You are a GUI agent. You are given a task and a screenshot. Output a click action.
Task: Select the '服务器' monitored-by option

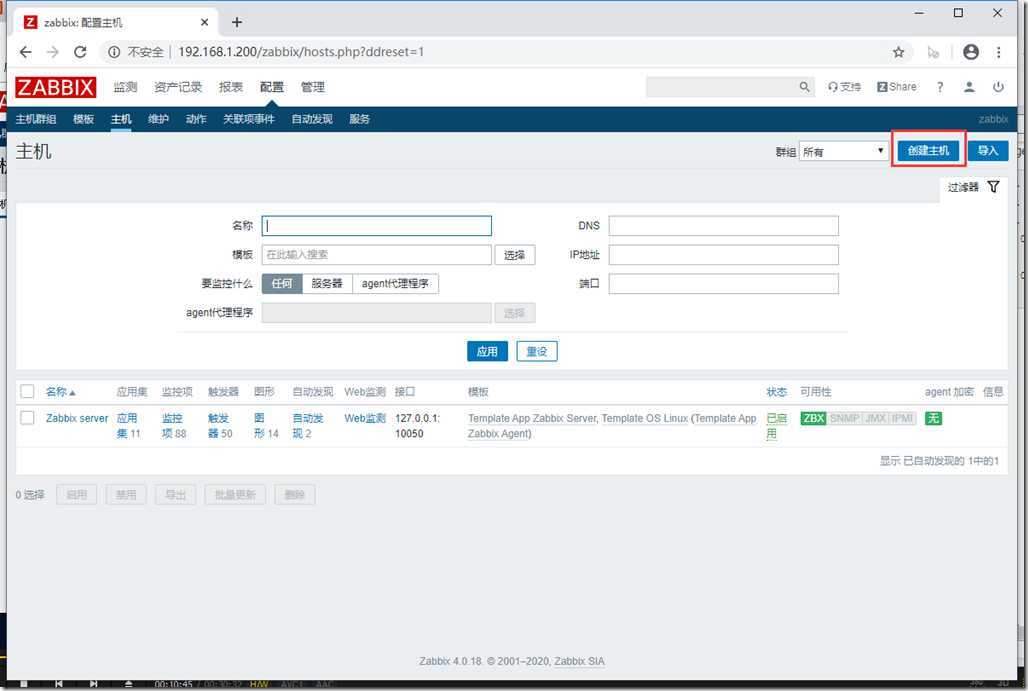coord(327,284)
